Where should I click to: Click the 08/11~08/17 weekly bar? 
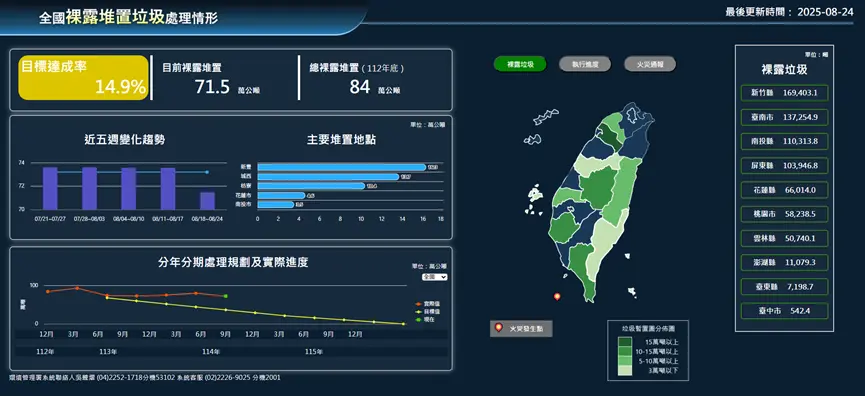point(168,189)
